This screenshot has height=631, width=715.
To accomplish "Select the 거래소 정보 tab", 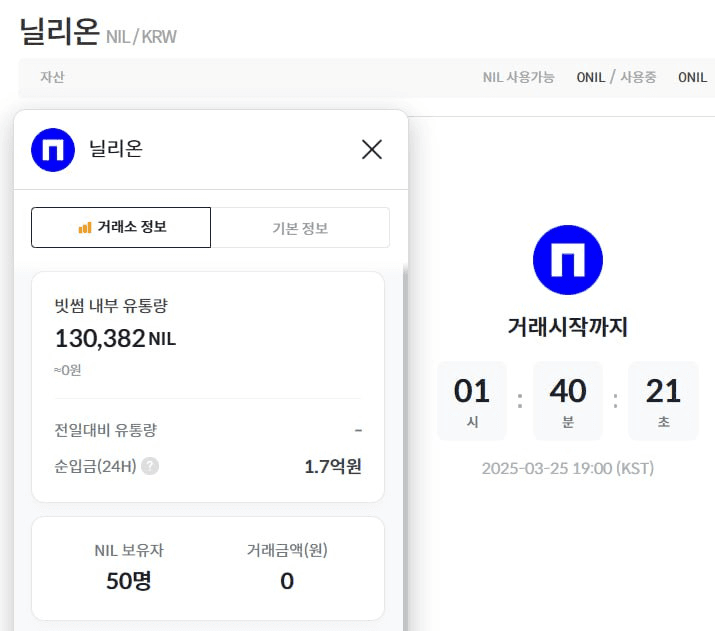I will point(121,227).
